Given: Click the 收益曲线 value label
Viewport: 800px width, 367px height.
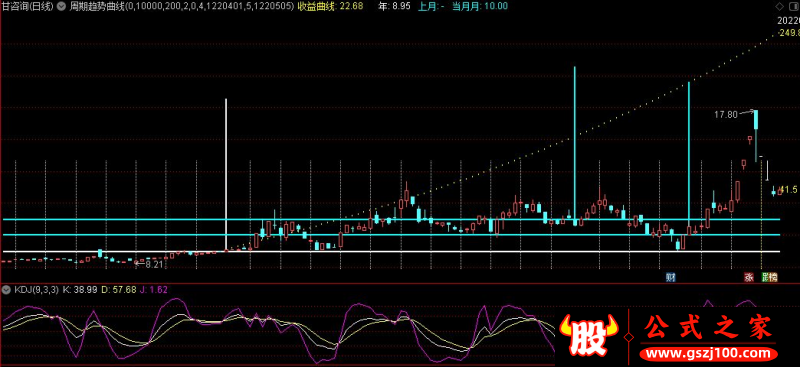Looking at the screenshot, I should pyautogui.click(x=330, y=7).
